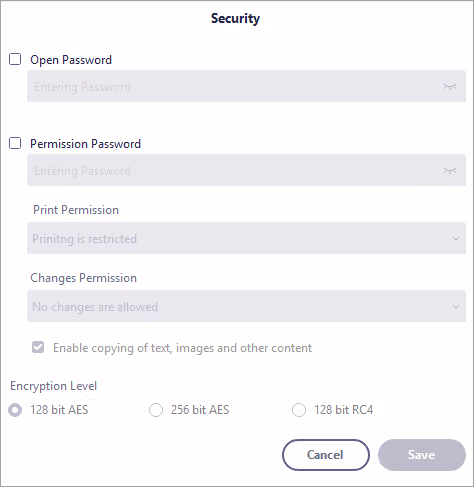The image size is (474, 487).
Task: Select 128 bit AES encryption
Action: pyautogui.click(x=15, y=410)
